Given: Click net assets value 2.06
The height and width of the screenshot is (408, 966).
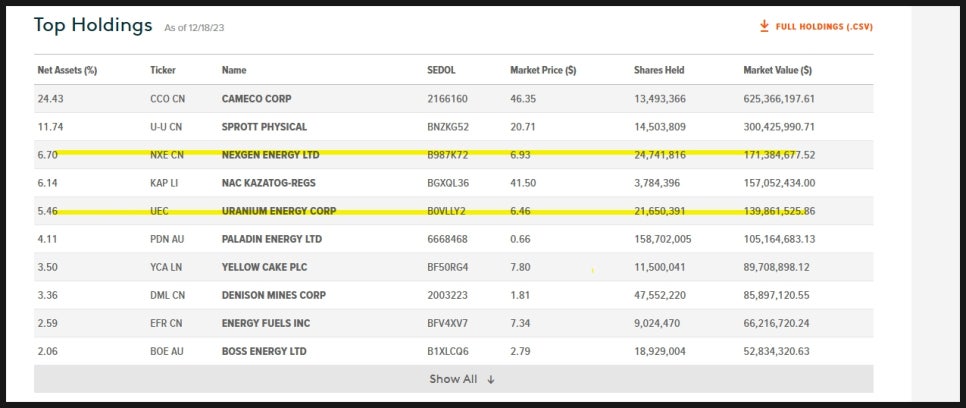Looking at the screenshot, I should (48, 352).
